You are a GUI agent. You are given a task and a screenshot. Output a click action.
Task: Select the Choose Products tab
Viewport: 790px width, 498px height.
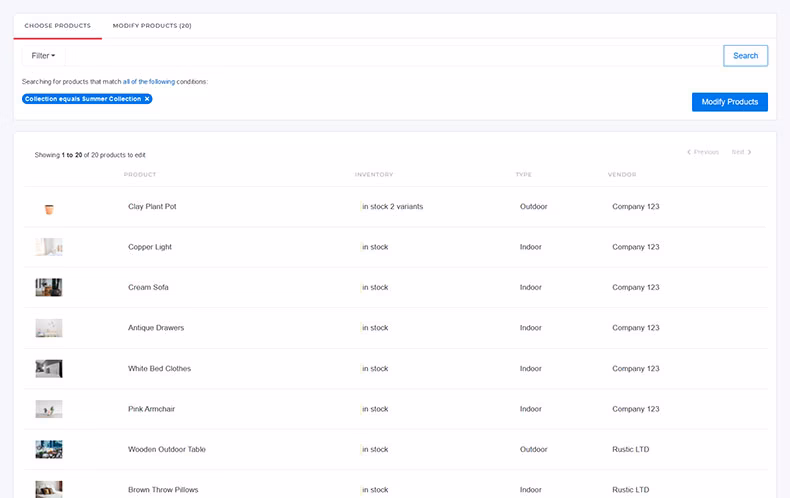58,26
